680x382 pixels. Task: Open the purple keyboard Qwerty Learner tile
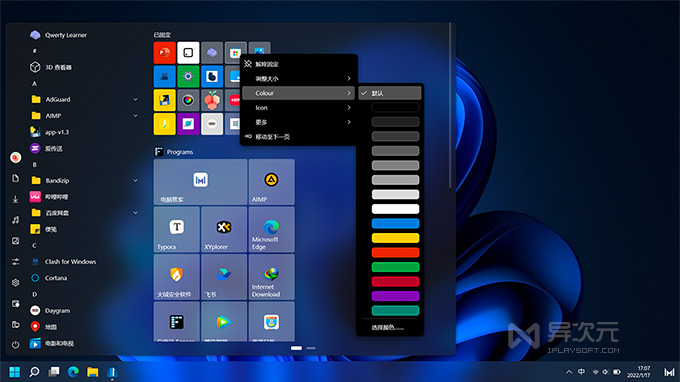click(x=212, y=53)
